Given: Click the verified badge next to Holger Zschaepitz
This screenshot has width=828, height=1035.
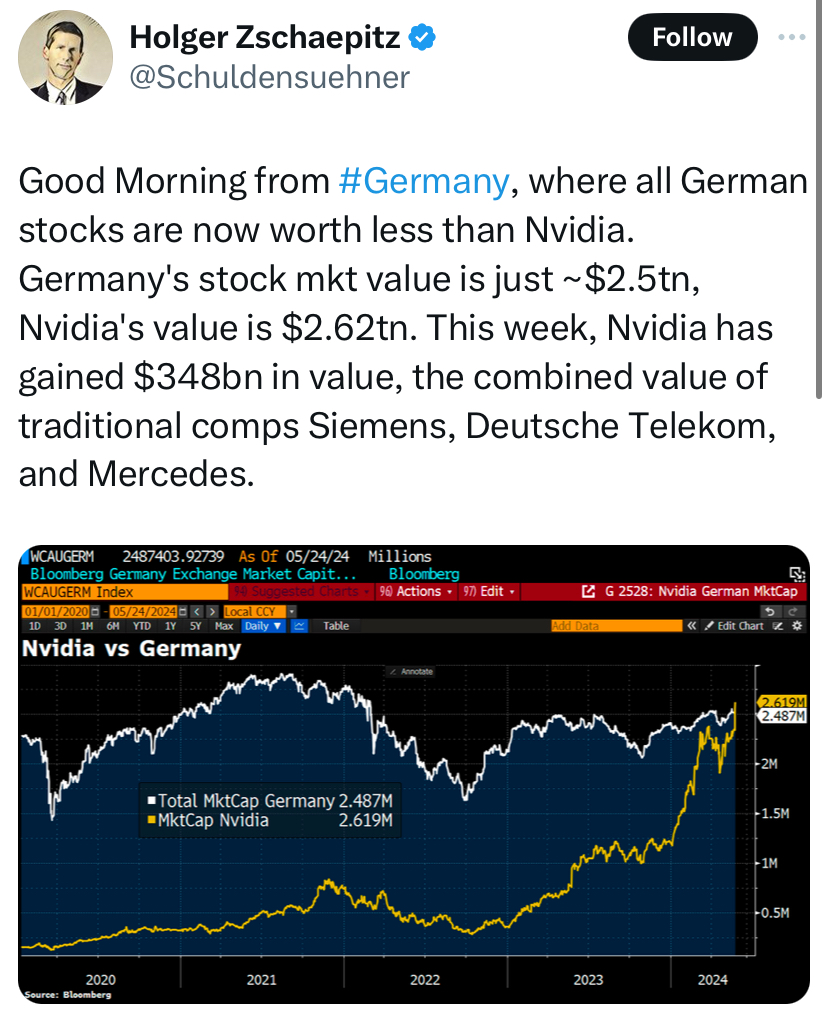Looking at the screenshot, I should click(x=423, y=38).
